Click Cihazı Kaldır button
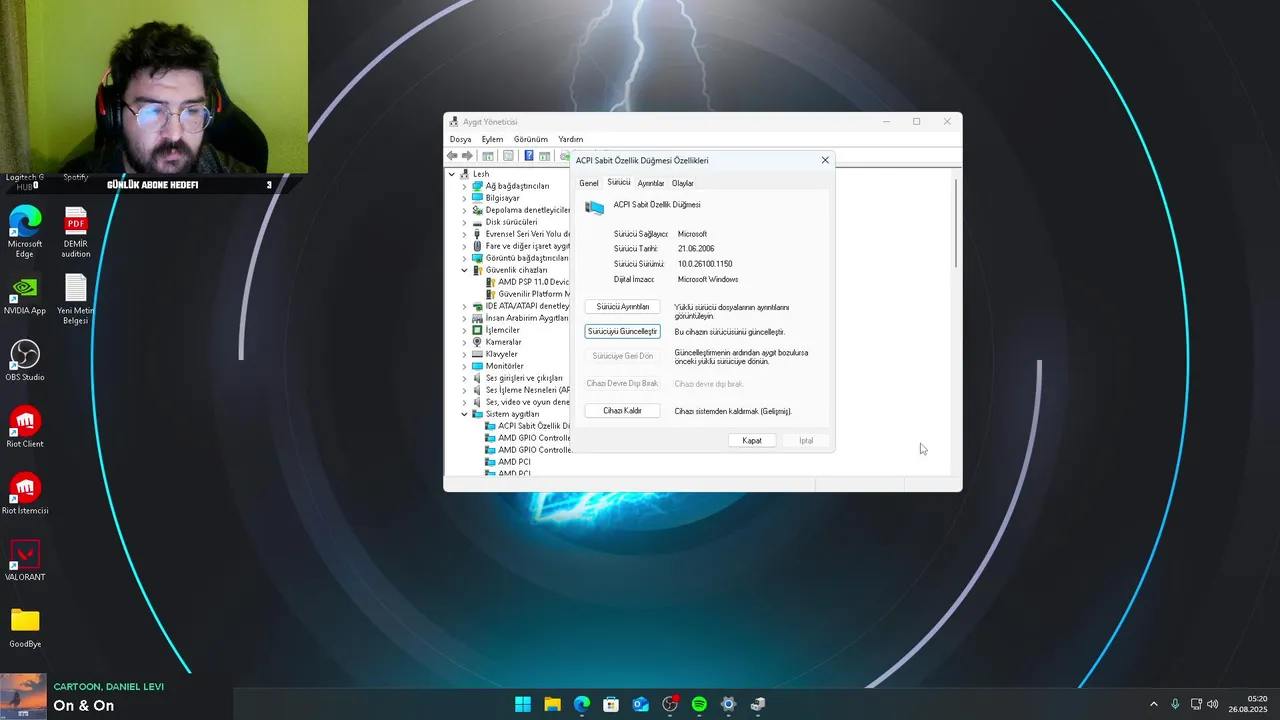This screenshot has height=720, width=1280. coord(622,411)
